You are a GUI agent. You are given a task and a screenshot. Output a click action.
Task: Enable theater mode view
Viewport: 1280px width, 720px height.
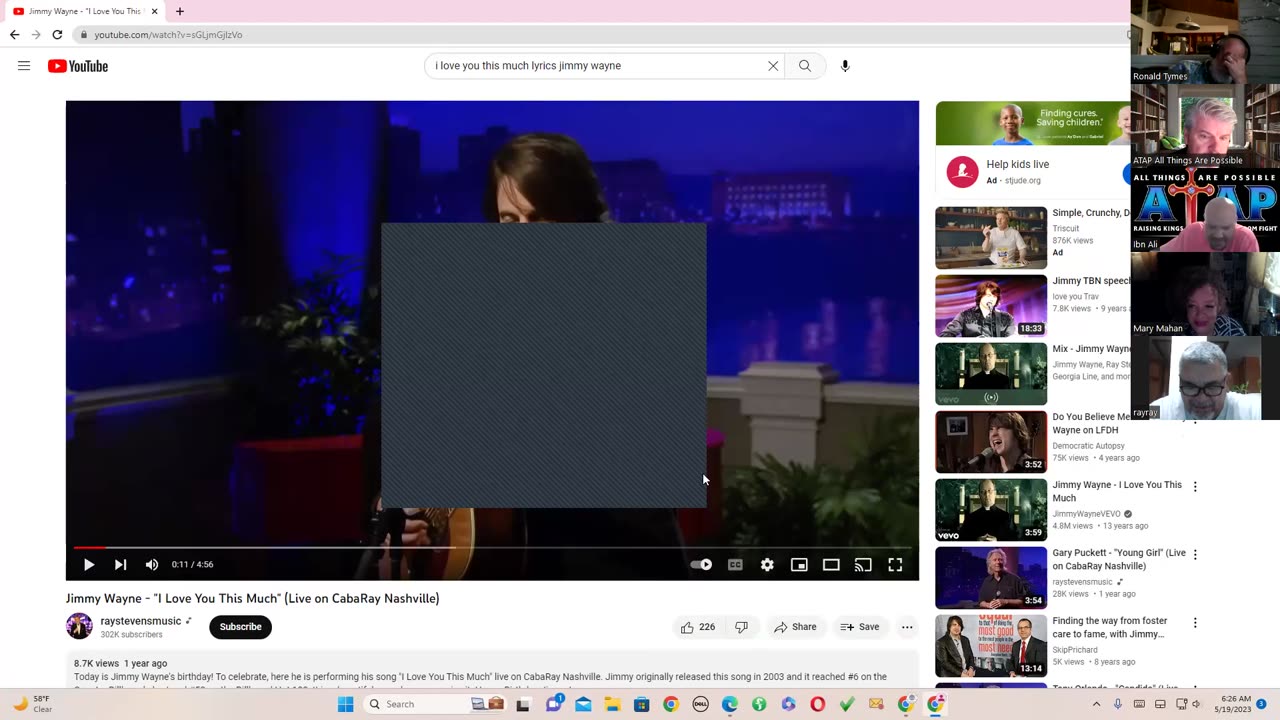(831, 564)
